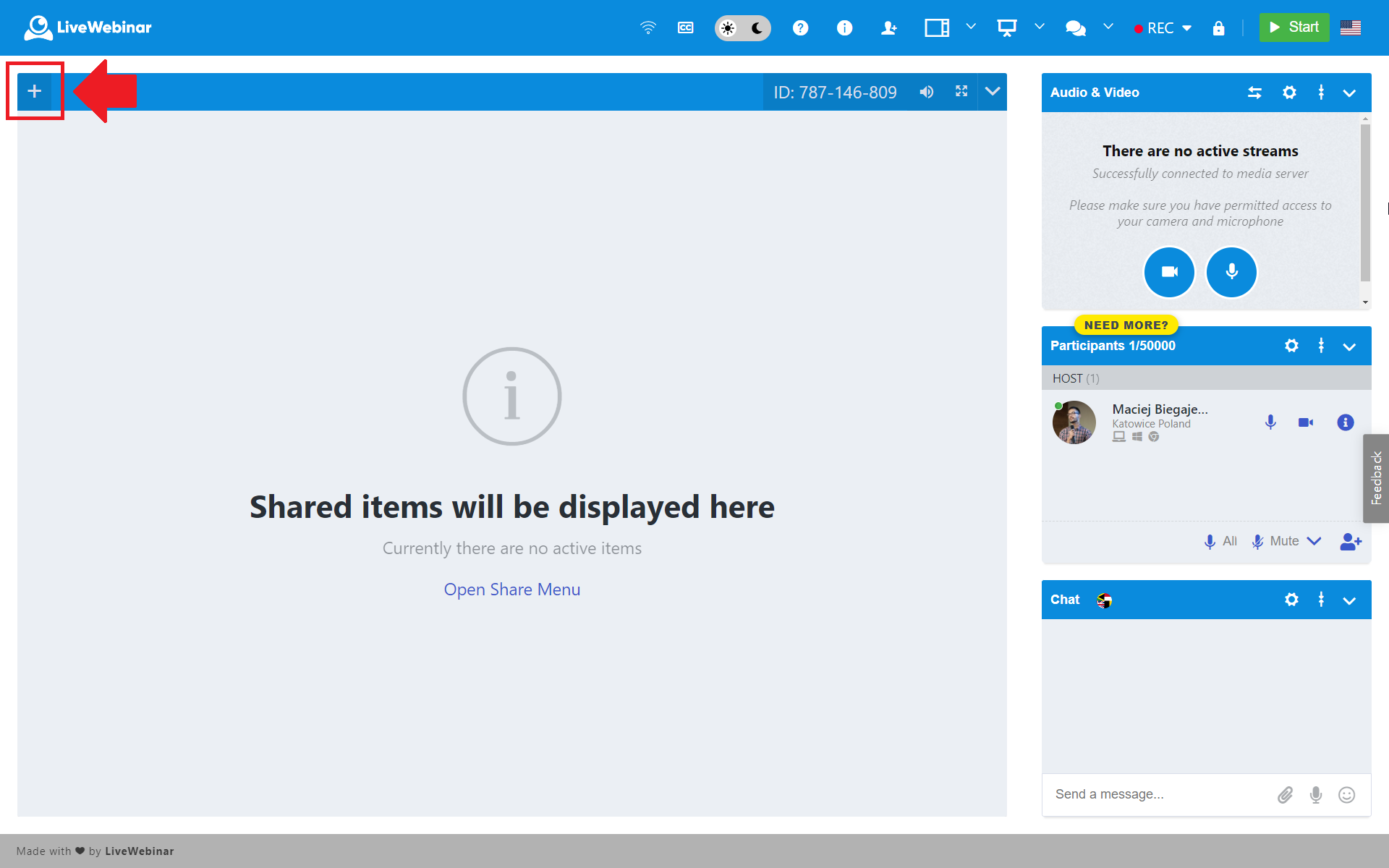Click the lock room icon
Viewport: 1389px width, 868px height.
pyautogui.click(x=1218, y=28)
